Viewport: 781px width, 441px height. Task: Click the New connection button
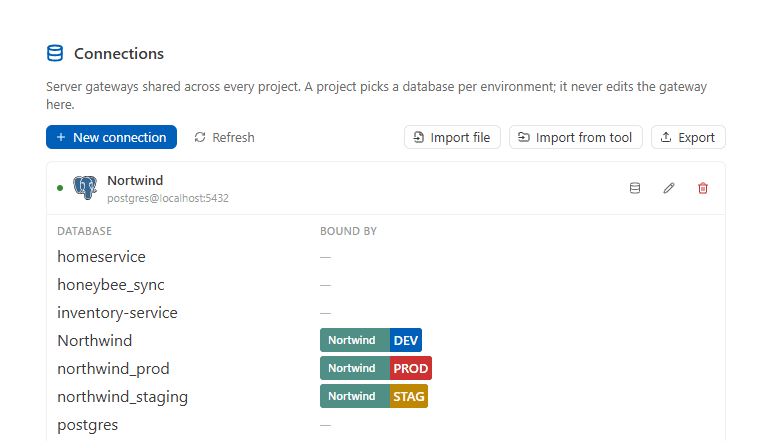click(x=112, y=137)
